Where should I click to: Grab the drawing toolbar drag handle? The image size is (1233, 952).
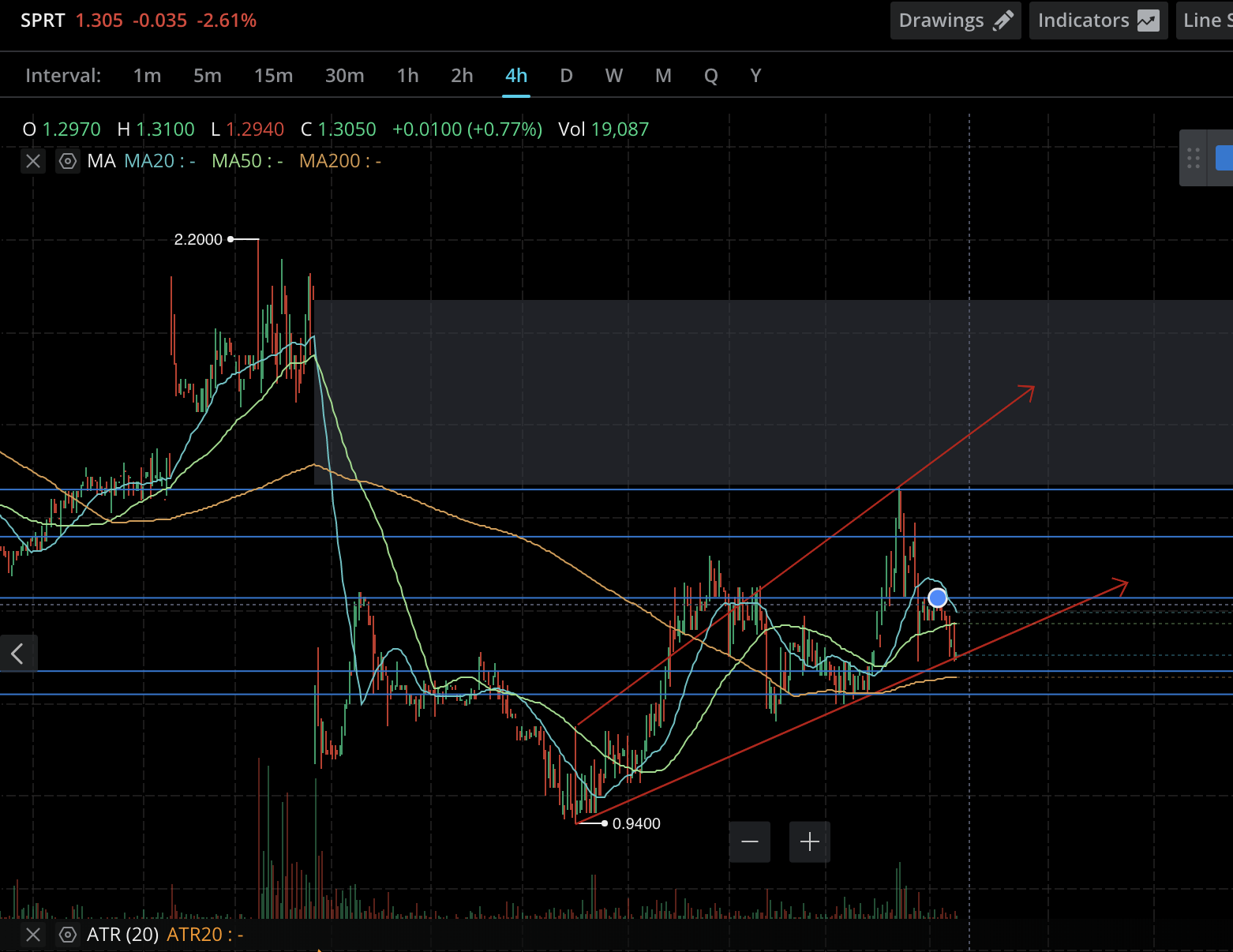click(1194, 158)
